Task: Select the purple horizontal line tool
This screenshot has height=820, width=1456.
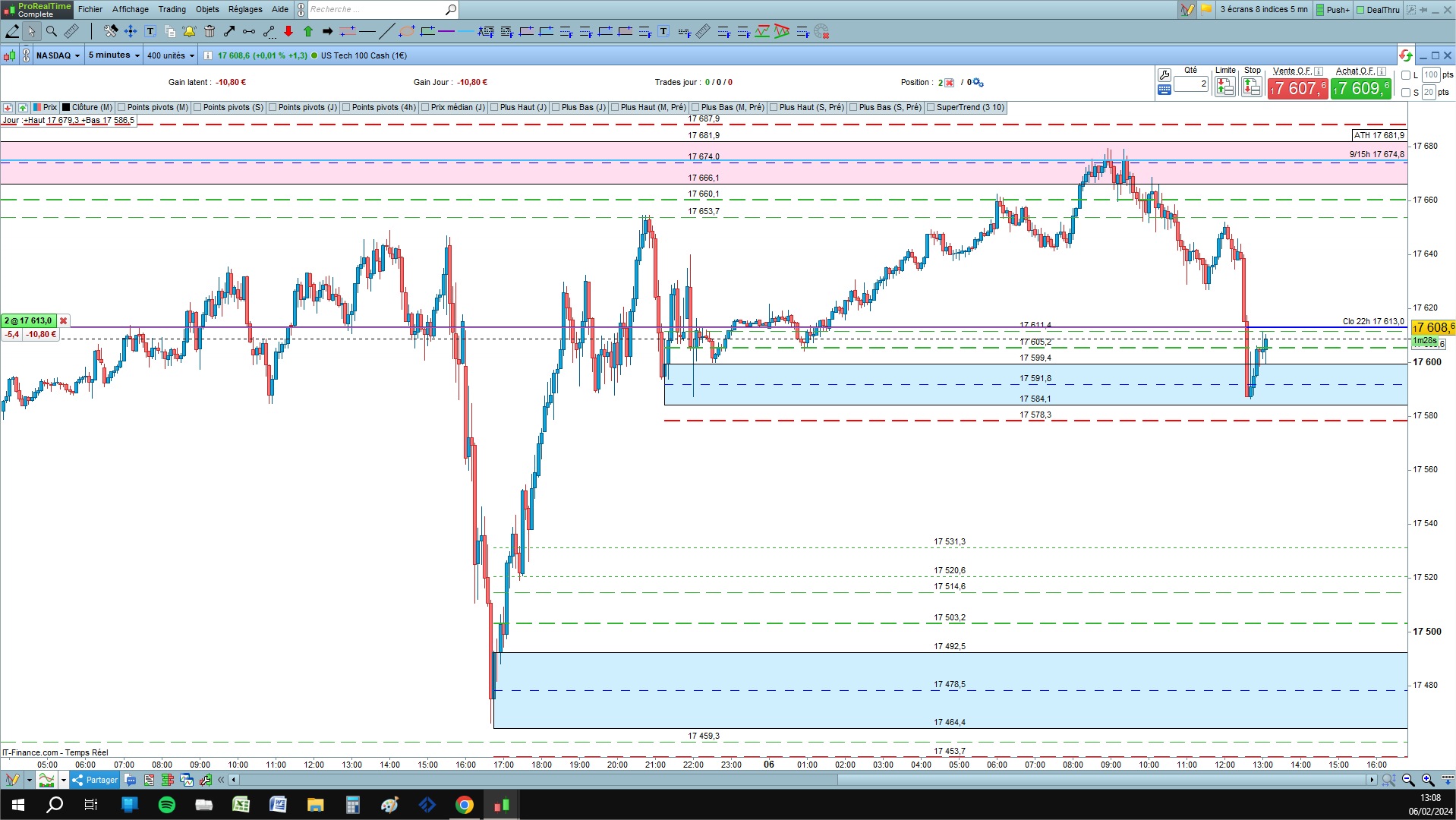Action: point(446,31)
